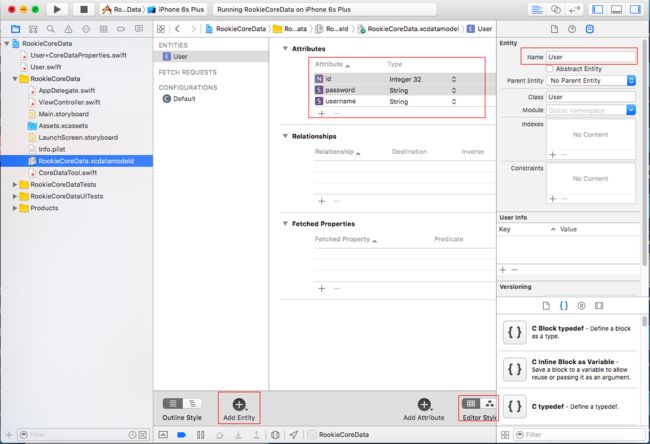Open related items grid menu
The image size is (650, 444).
coord(161,29)
